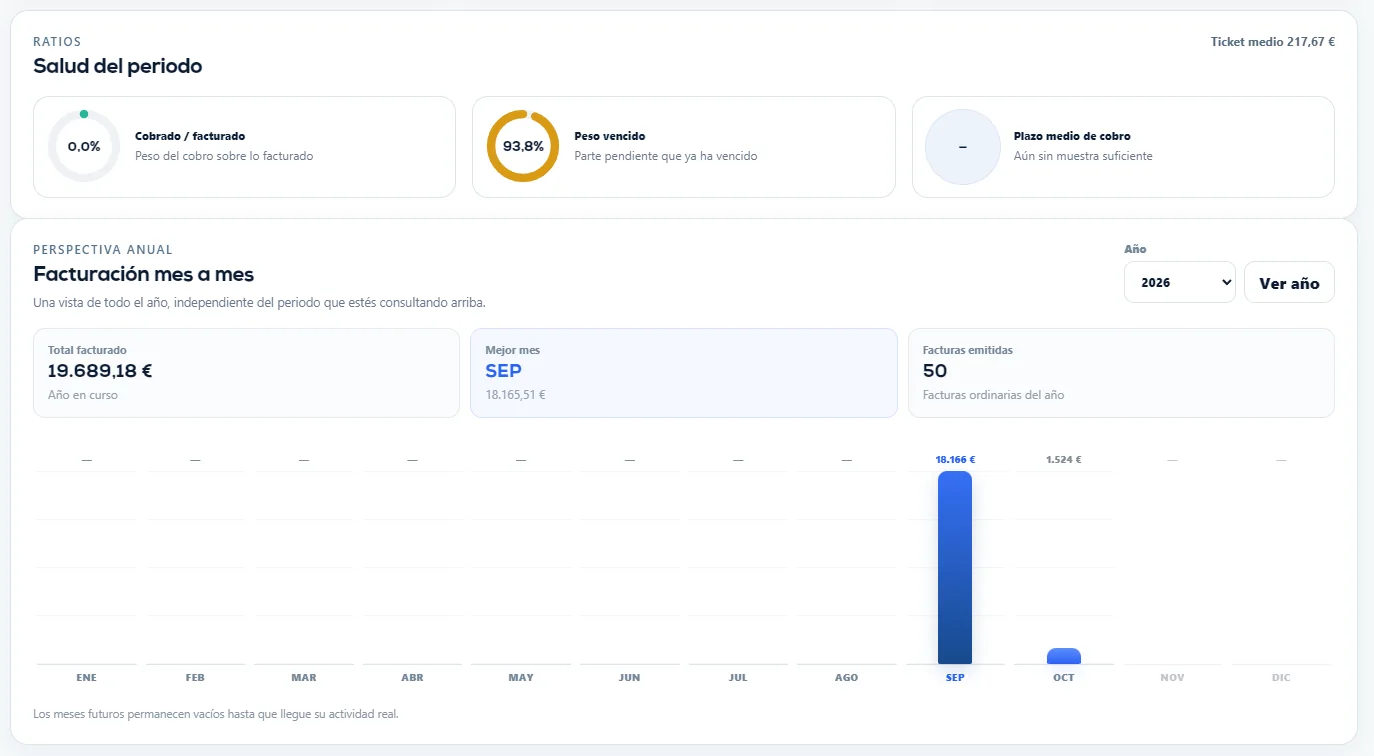
Task: Click the MAY month label on the chart axis
Action: pos(521,678)
